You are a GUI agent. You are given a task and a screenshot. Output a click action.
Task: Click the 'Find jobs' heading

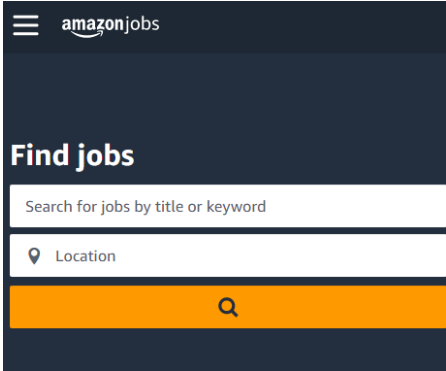point(72,156)
